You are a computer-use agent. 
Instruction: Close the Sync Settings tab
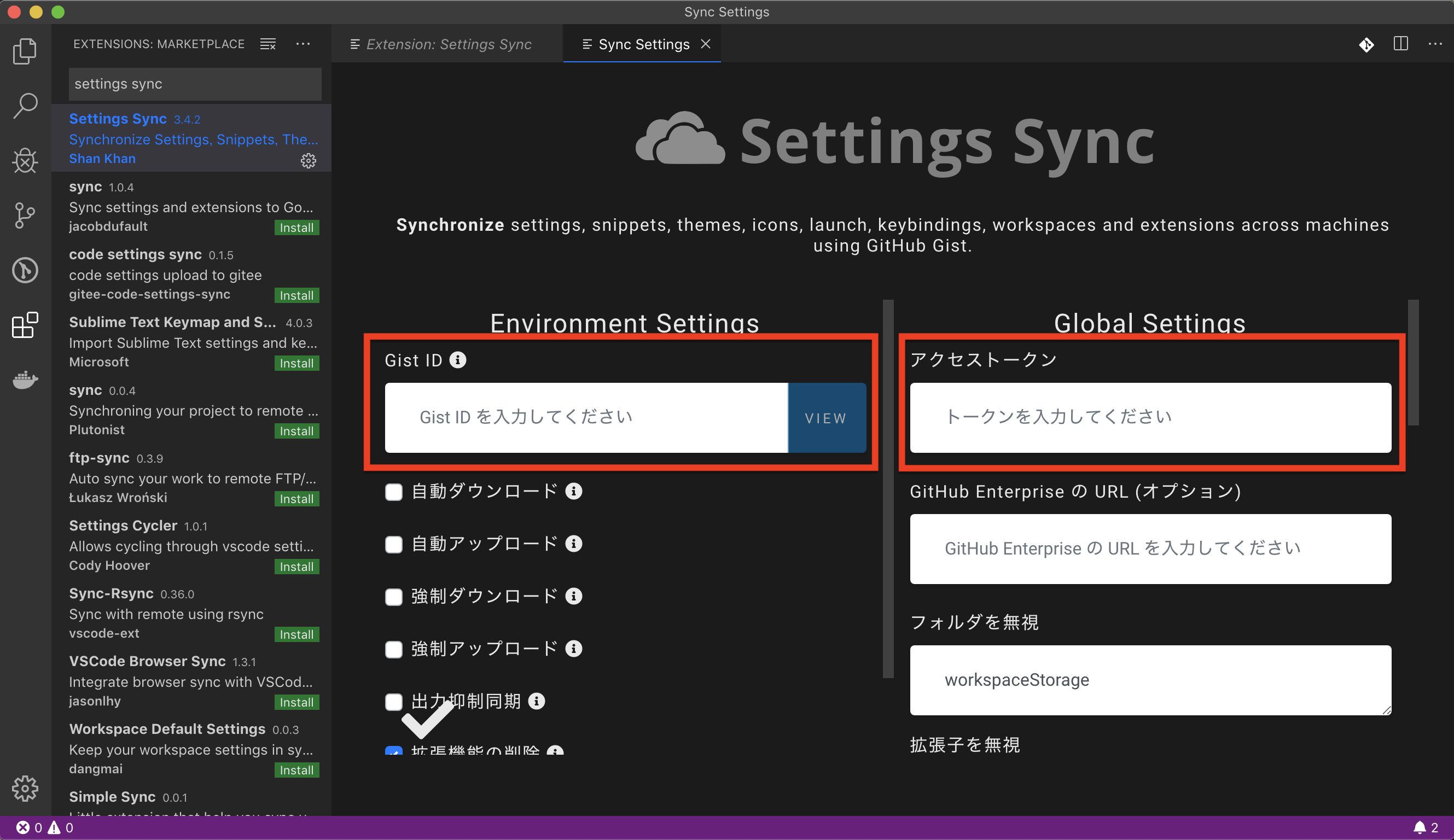tap(705, 44)
